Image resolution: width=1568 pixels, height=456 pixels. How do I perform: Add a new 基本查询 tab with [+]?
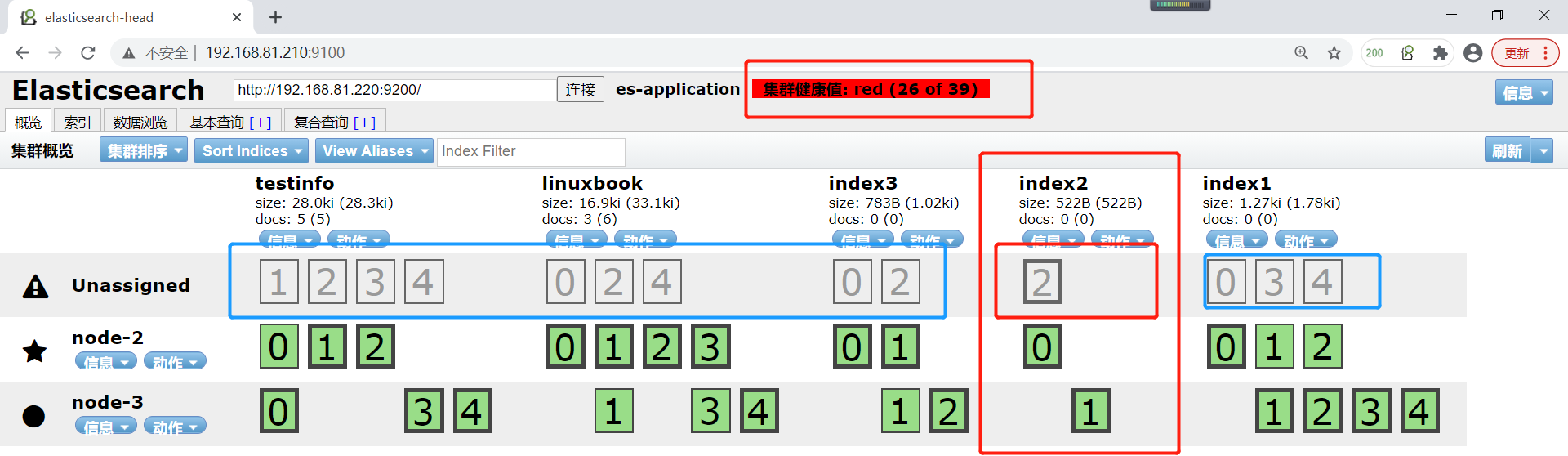261,123
